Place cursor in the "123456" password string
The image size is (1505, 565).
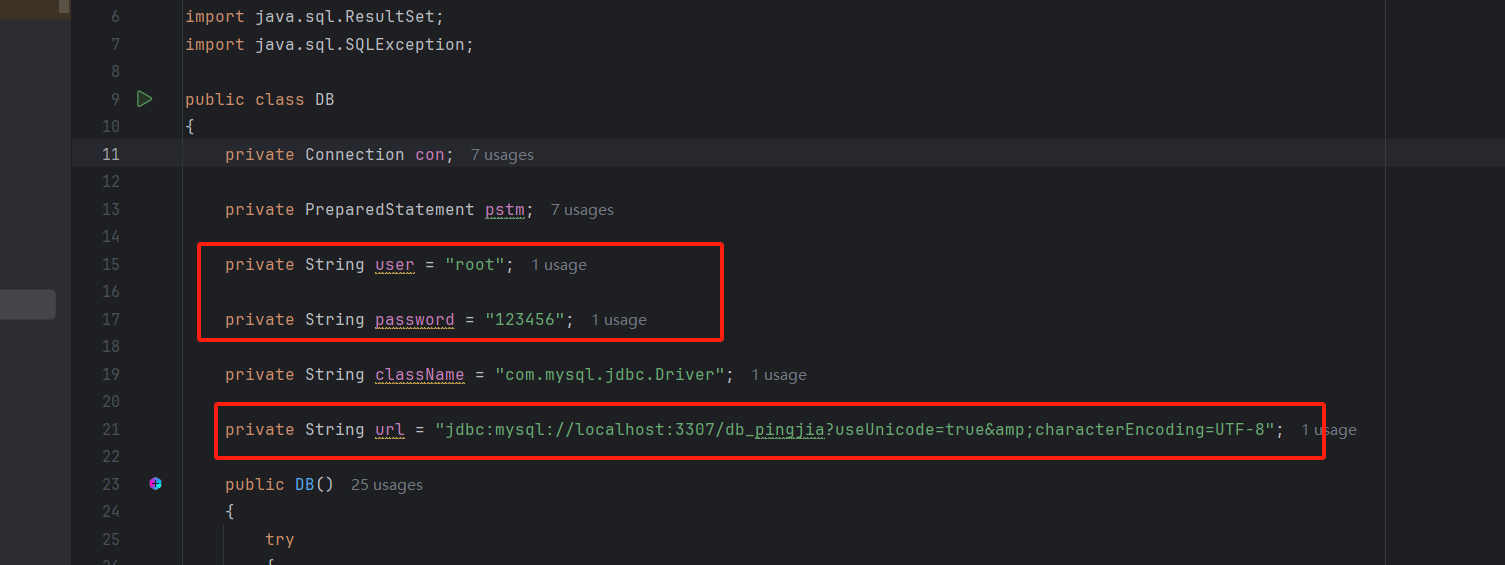click(525, 320)
